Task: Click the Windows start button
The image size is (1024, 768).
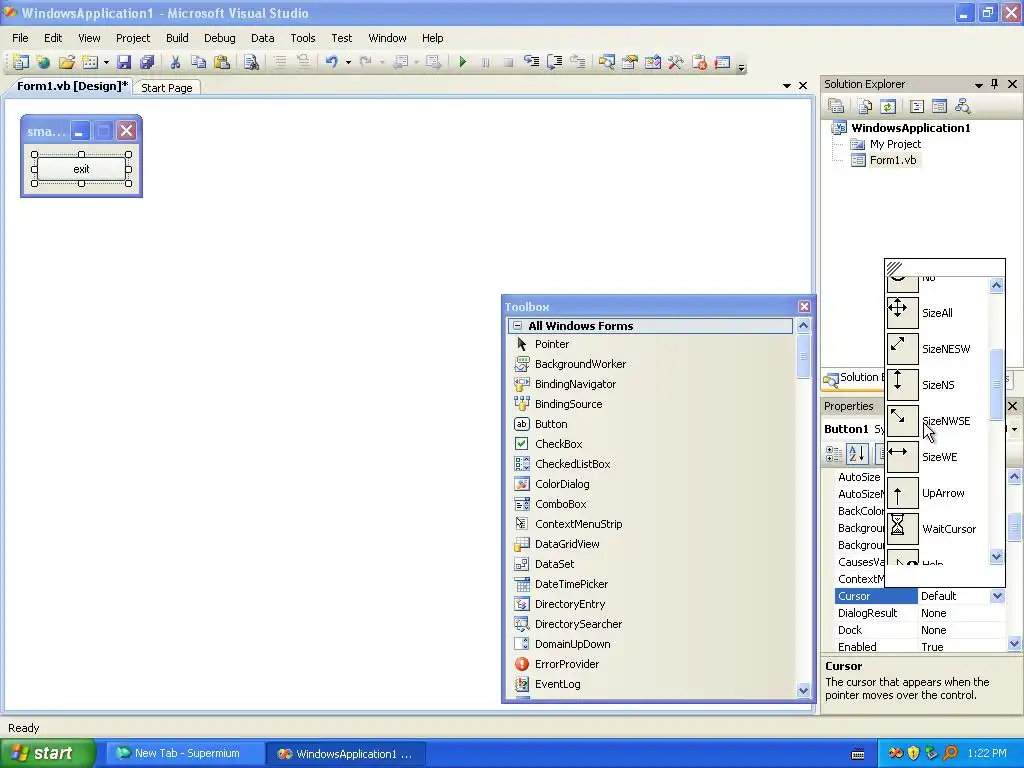Action: click(x=48, y=753)
